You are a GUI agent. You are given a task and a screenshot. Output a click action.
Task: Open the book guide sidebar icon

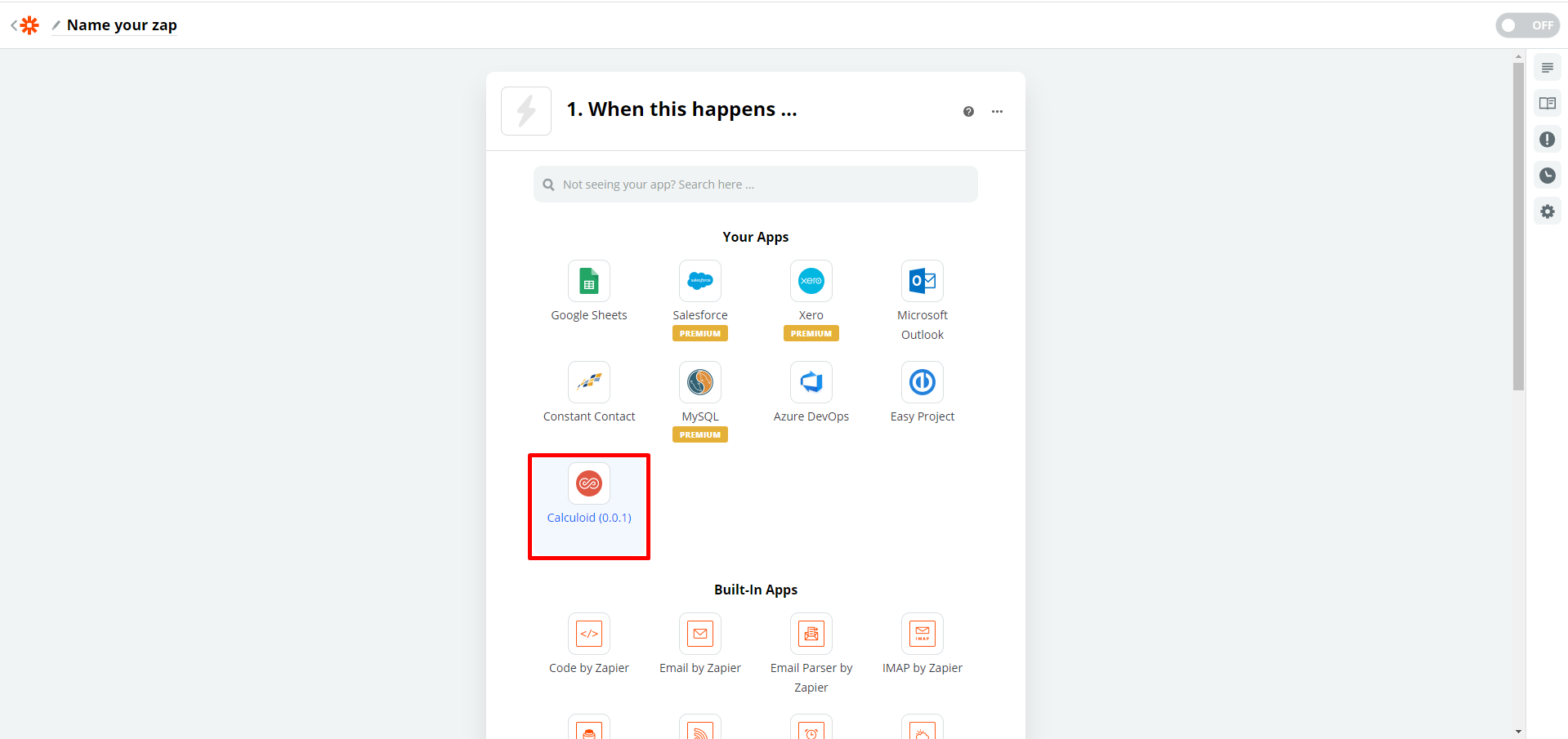click(x=1548, y=104)
